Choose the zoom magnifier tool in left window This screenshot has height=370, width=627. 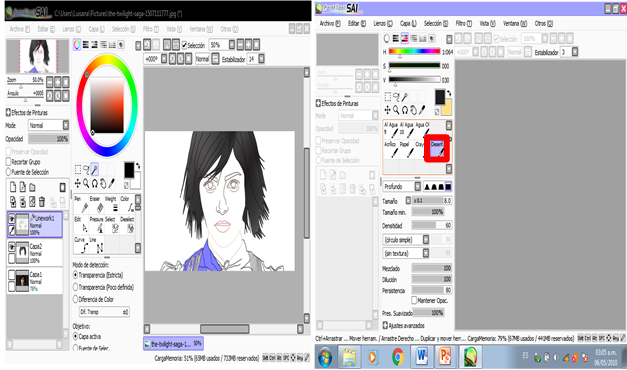tap(86, 184)
